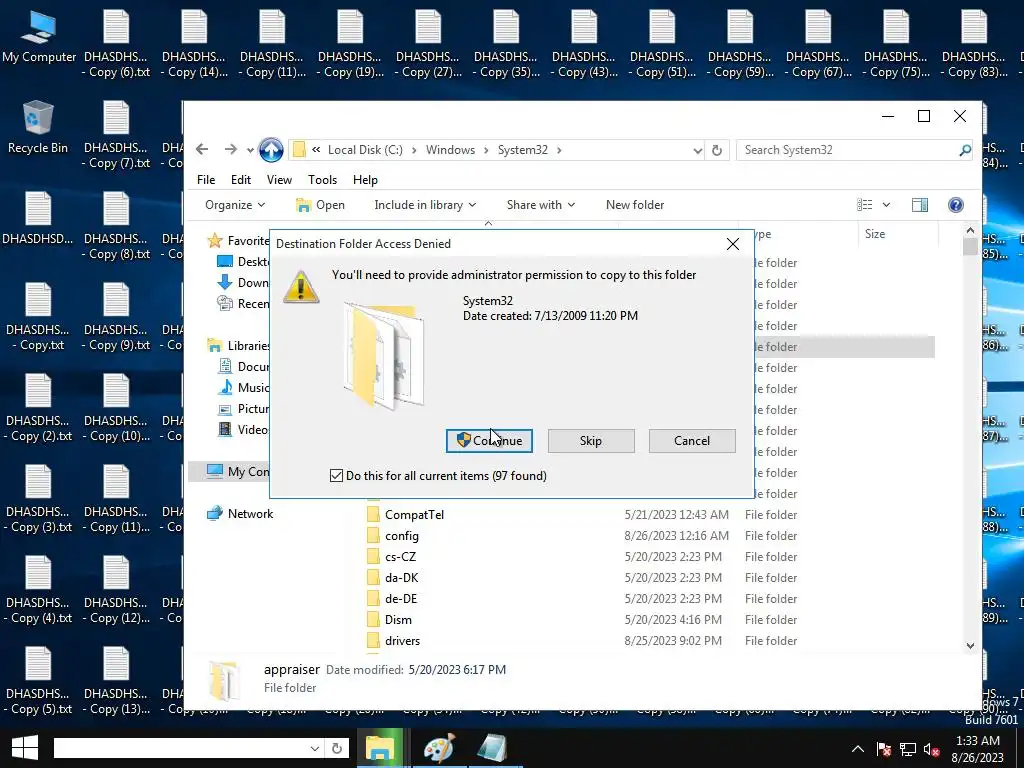Click the Up one level blue arrow
1024x768 pixels.
pyautogui.click(x=271, y=150)
